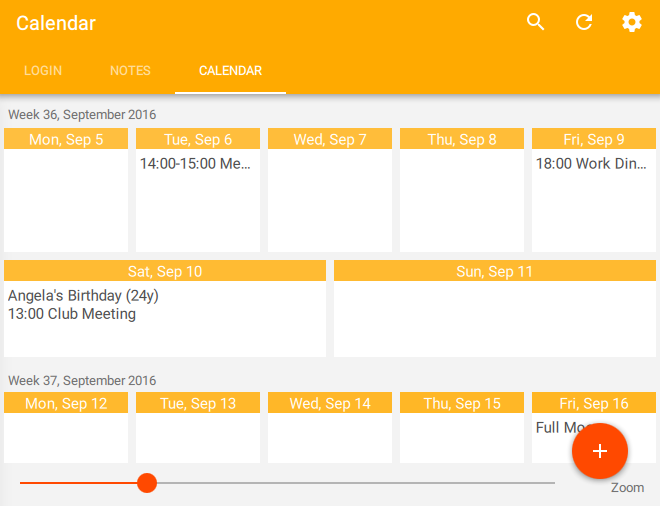Switch to the Login tab
The image size is (660, 506).
tap(43, 71)
